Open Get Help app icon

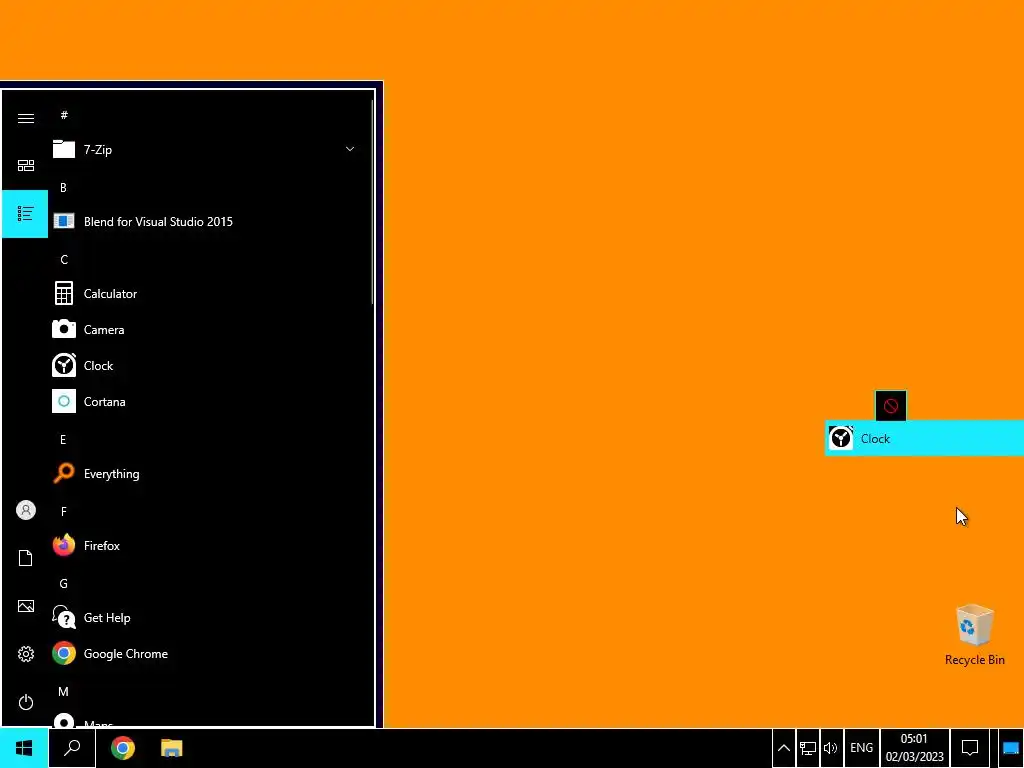[x=63, y=617]
